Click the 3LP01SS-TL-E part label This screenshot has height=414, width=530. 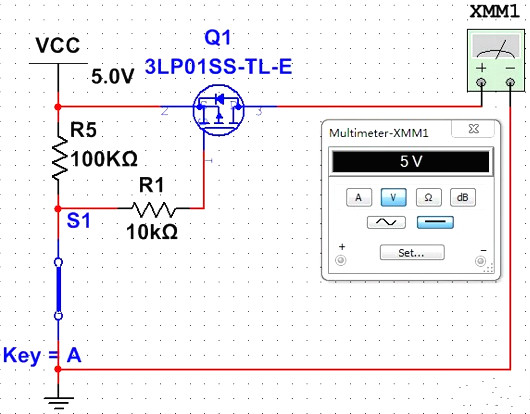click(x=218, y=67)
